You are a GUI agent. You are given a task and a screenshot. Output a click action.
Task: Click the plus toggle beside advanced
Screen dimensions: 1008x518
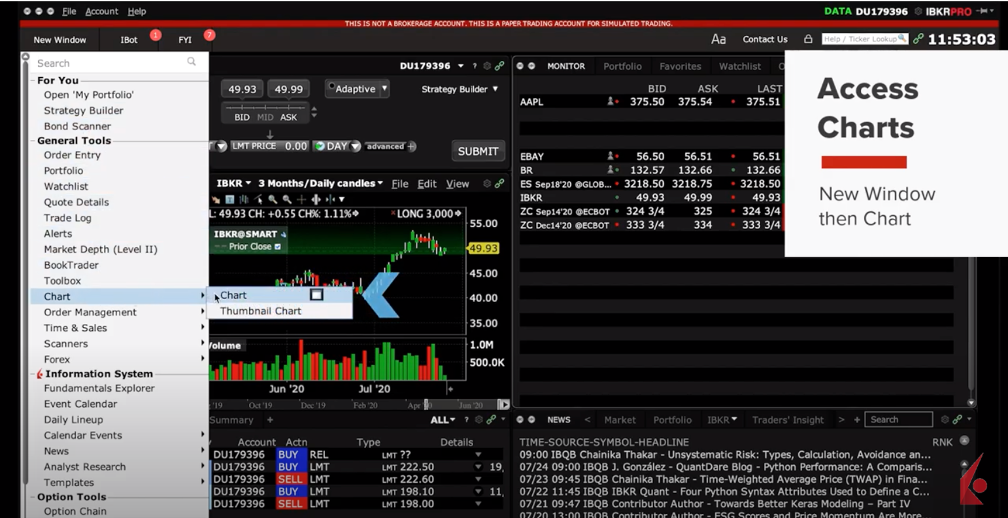pyautogui.click(x=411, y=147)
